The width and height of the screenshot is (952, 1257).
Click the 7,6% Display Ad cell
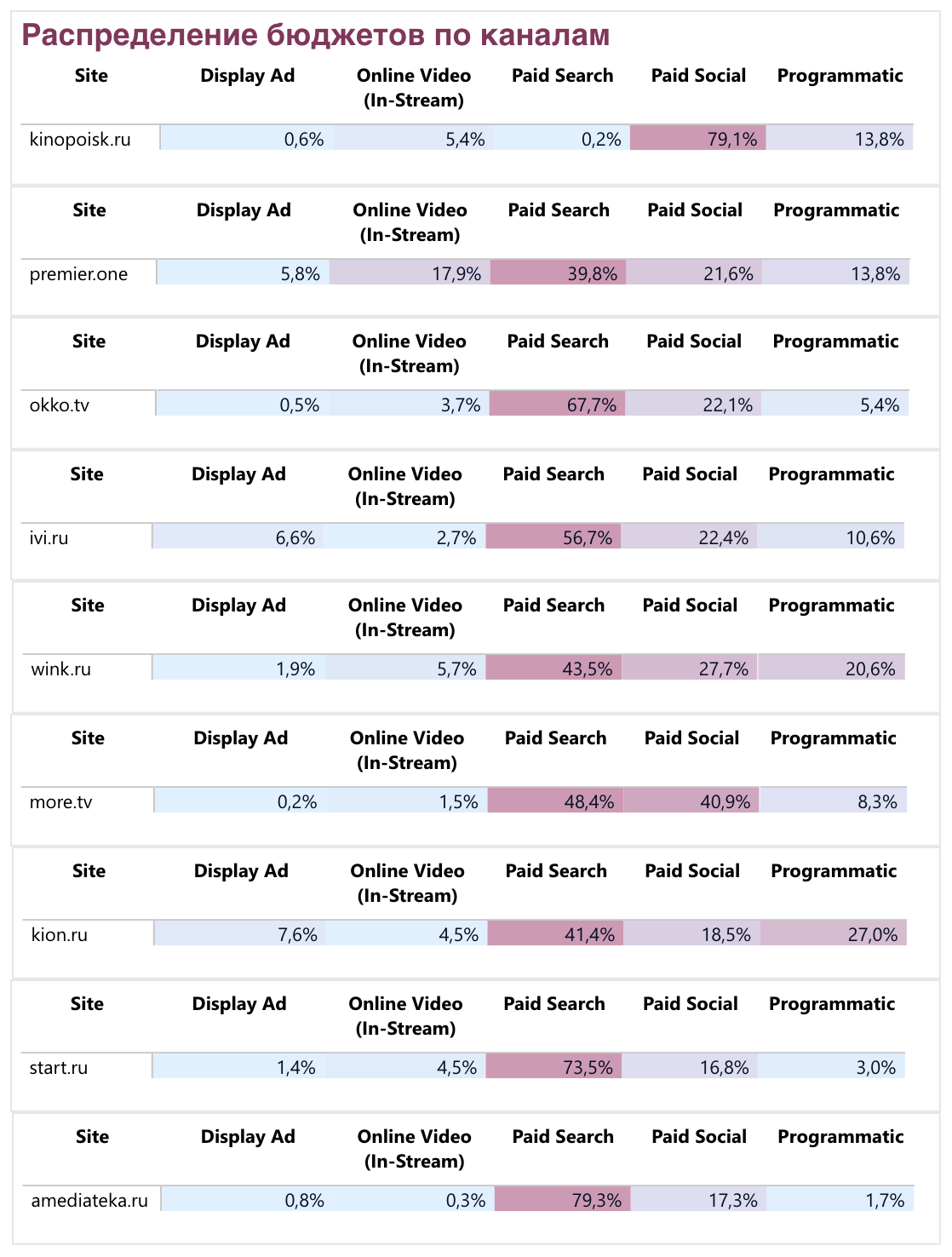pos(239,934)
